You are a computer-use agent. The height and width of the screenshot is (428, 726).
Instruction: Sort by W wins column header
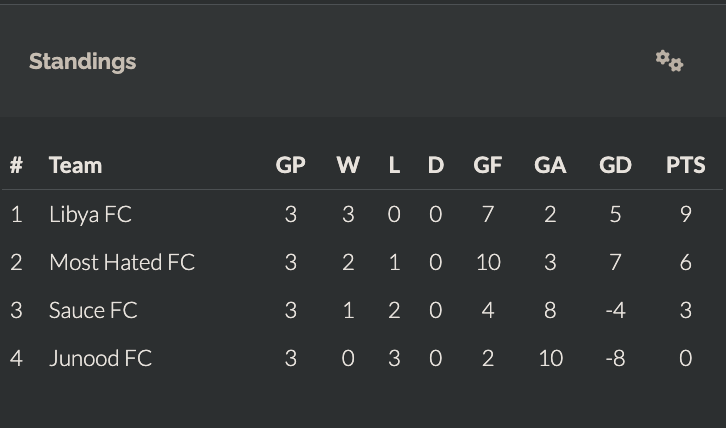click(348, 165)
